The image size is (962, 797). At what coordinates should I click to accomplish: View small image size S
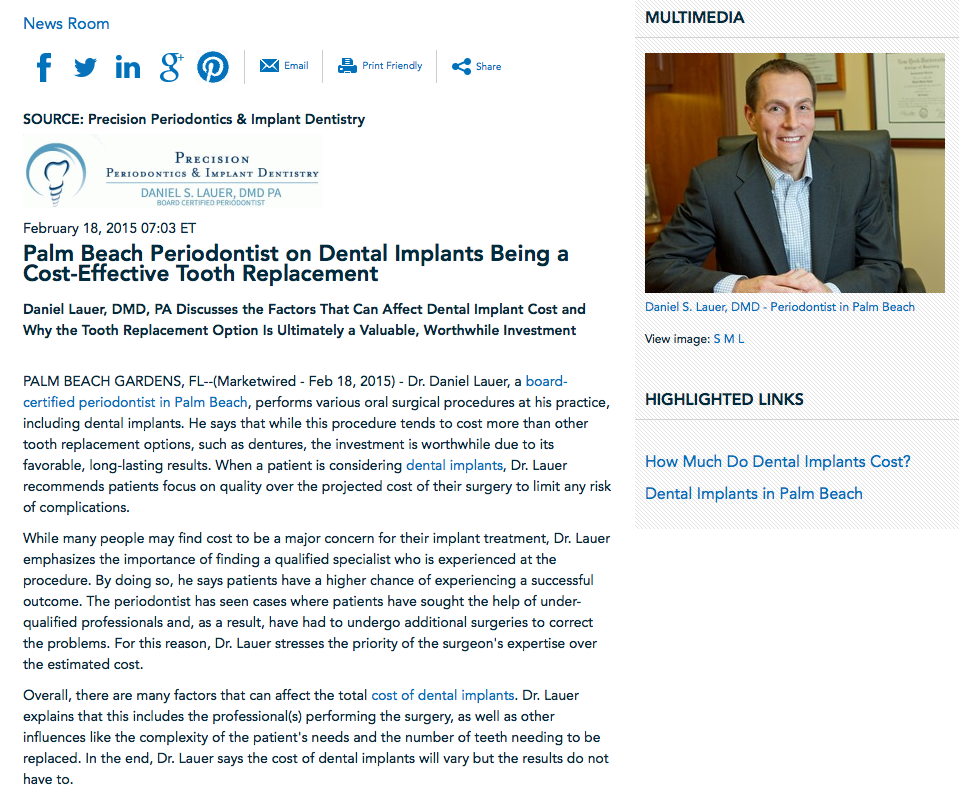(717, 339)
